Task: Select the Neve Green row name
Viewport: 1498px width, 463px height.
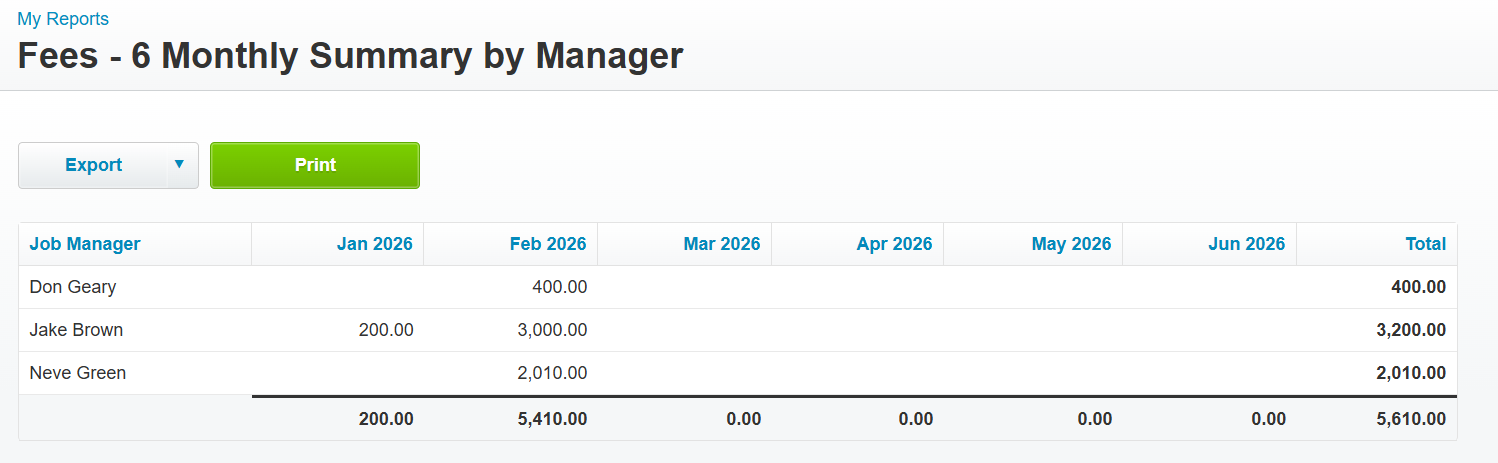Action: click(x=78, y=373)
